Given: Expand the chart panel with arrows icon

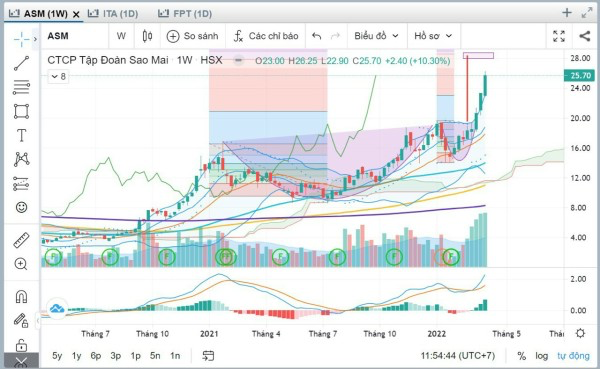Looking at the screenshot, I should pyautogui.click(x=587, y=13).
